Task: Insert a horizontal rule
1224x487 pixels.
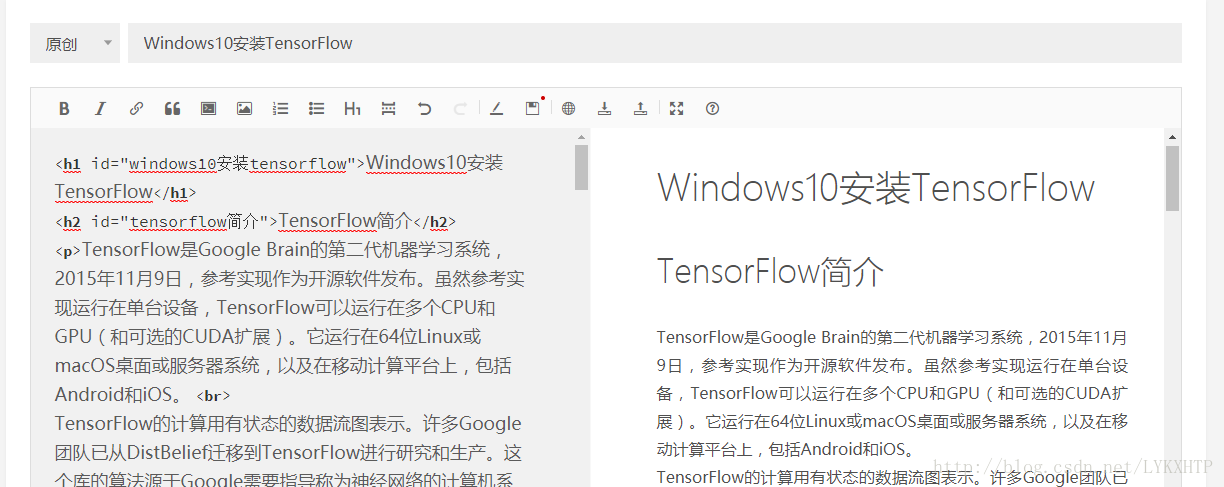Action: pyautogui.click(x=388, y=109)
